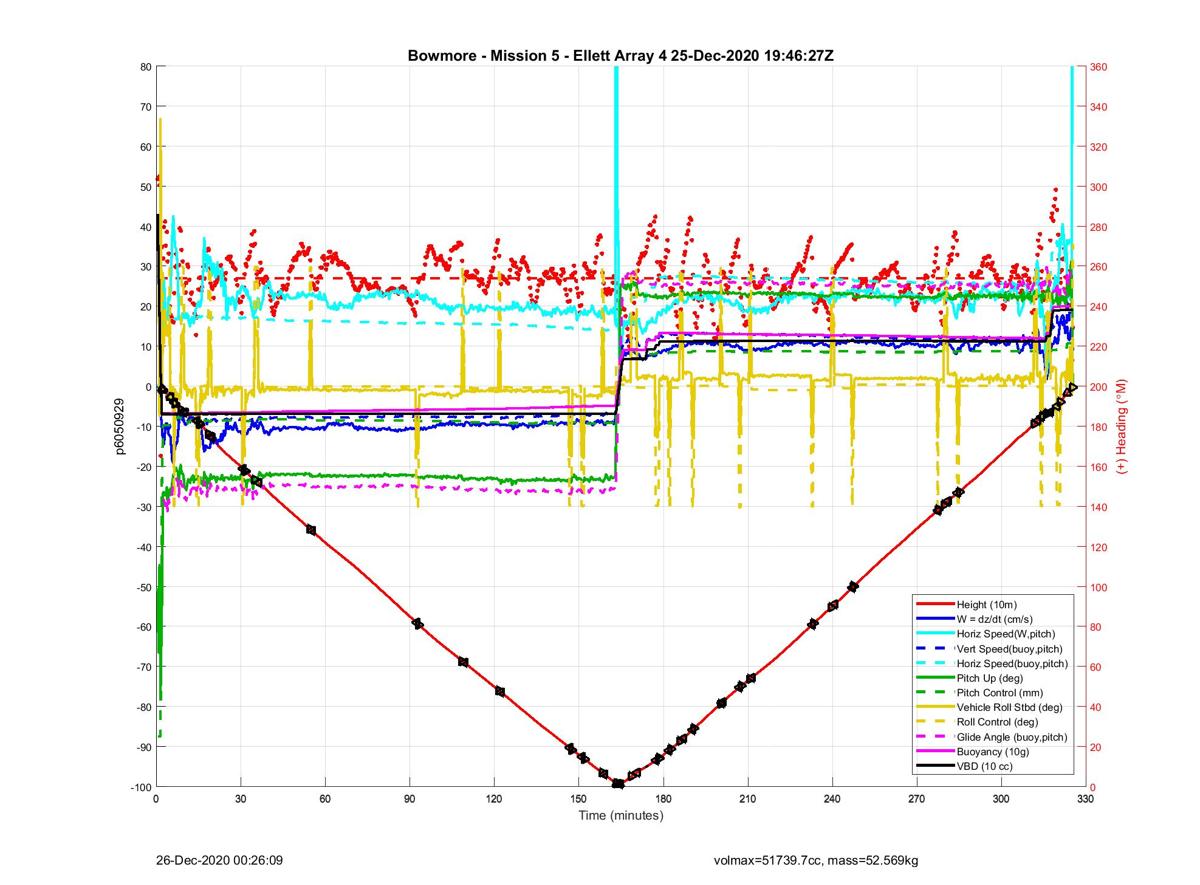Select the footer text 'volmax=51739.7cc, mass=52.569kg'

[816, 860]
